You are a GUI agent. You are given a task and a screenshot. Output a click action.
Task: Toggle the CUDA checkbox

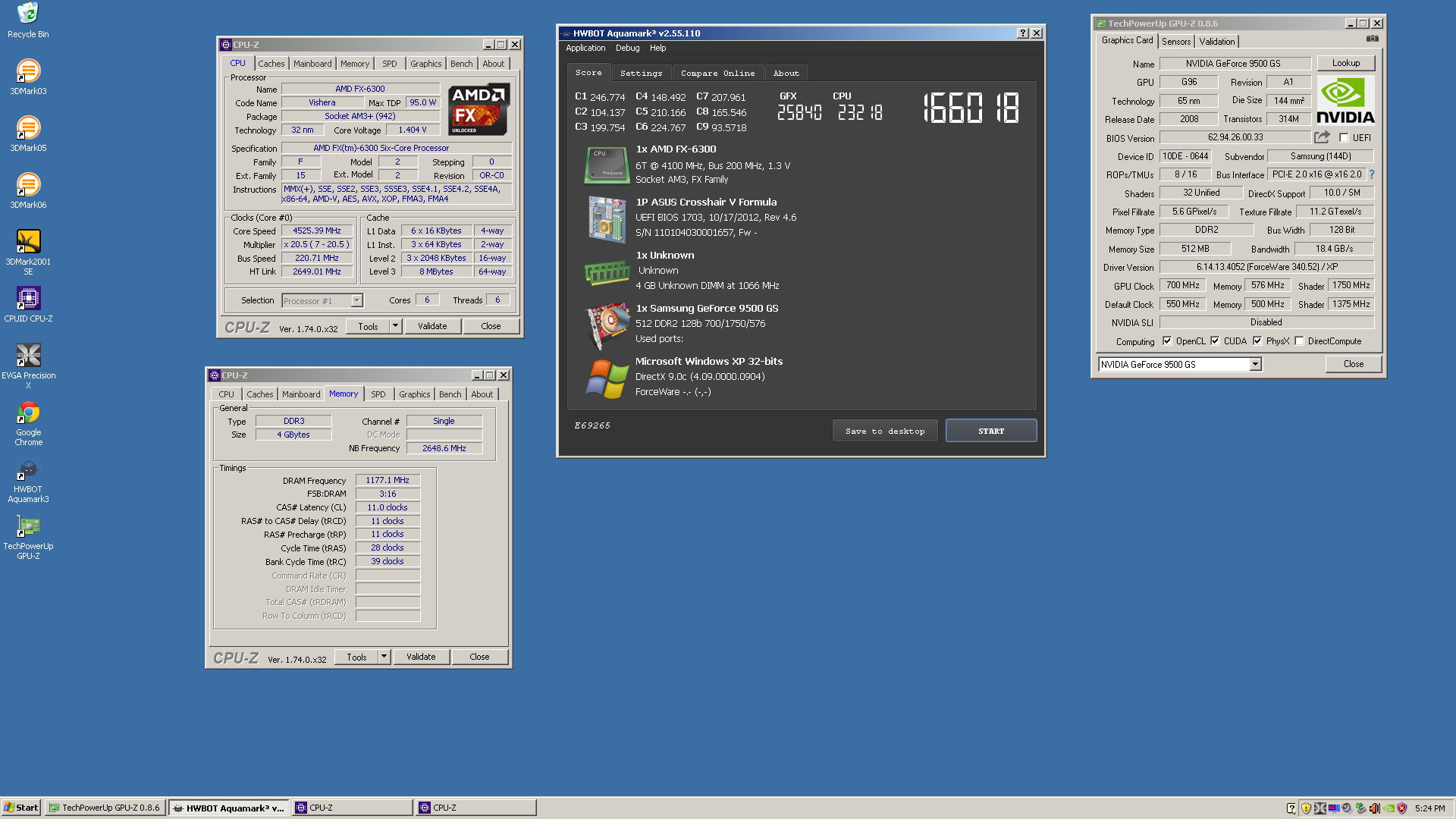[x=1215, y=341]
